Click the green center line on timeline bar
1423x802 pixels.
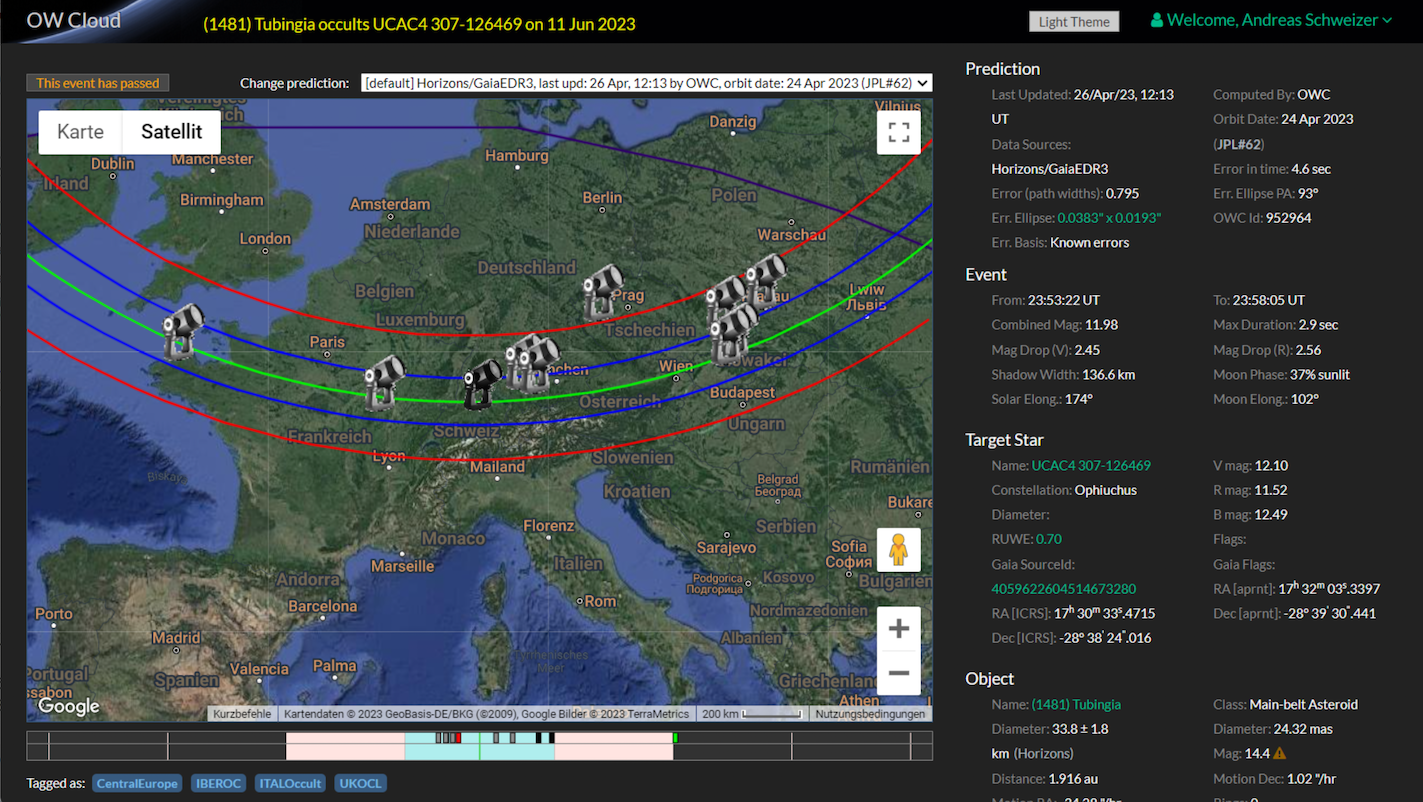[479, 746]
